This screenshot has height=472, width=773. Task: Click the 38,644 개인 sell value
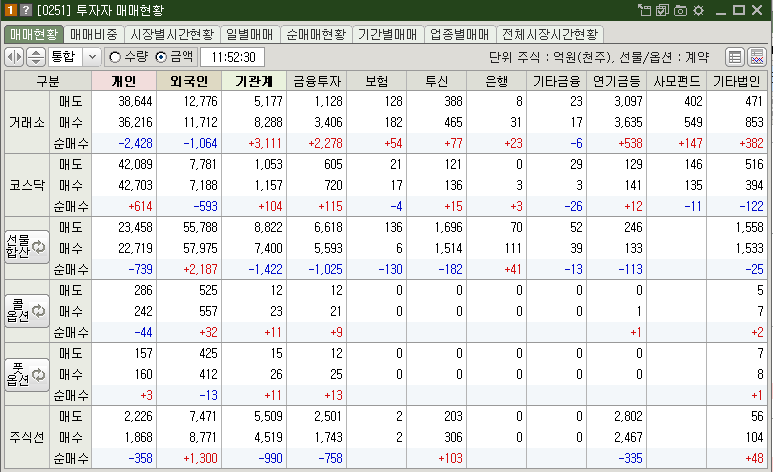click(x=135, y=101)
